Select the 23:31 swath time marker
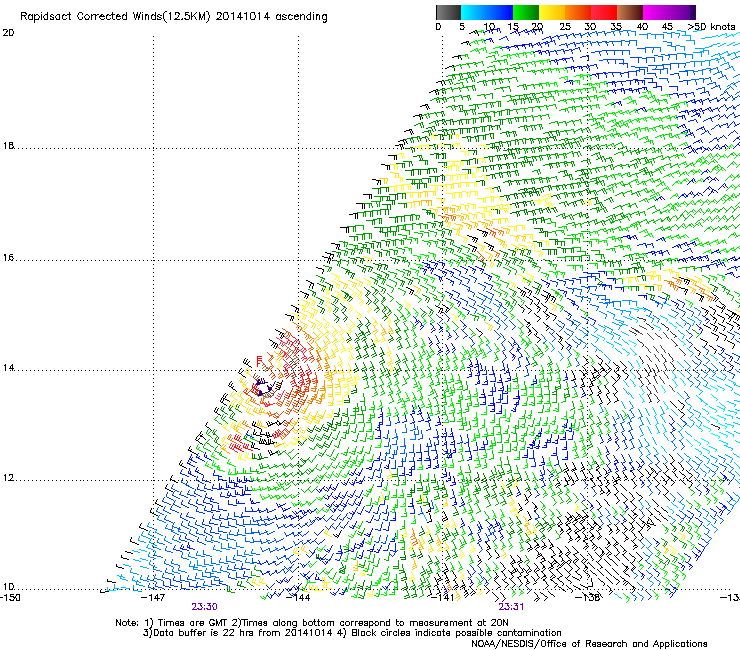Screen dimensions: 740x650 512,607
